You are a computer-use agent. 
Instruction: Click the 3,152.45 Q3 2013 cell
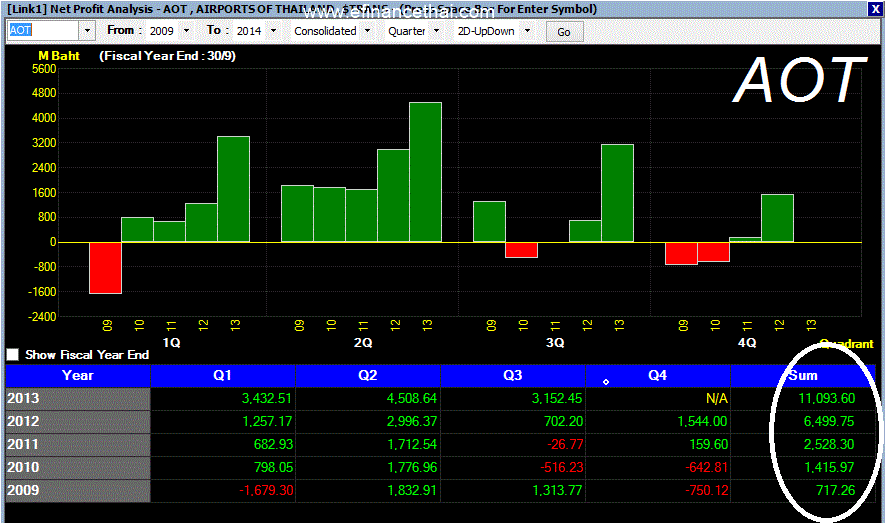(x=513, y=399)
